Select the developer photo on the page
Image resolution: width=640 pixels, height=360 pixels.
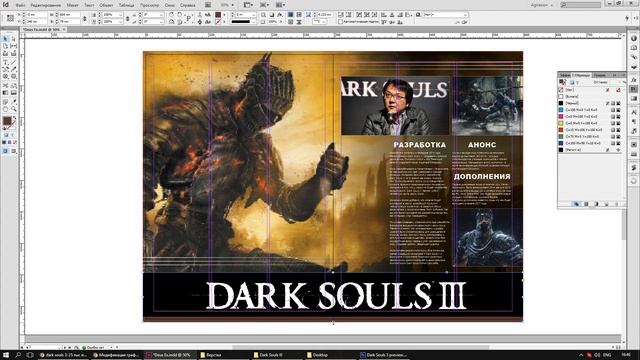coord(395,105)
